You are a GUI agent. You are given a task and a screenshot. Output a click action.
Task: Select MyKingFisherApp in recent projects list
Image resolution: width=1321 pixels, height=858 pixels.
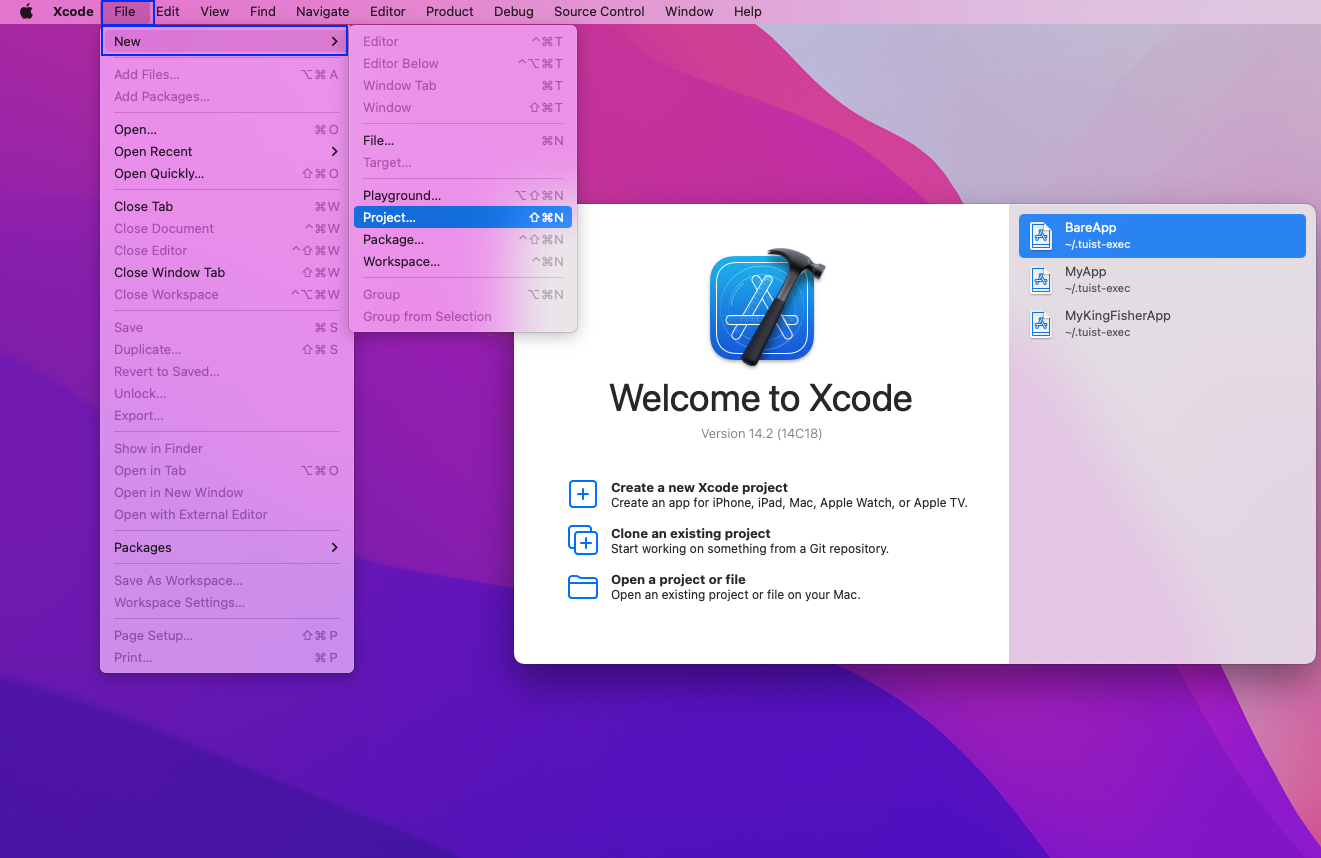point(1162,324)
